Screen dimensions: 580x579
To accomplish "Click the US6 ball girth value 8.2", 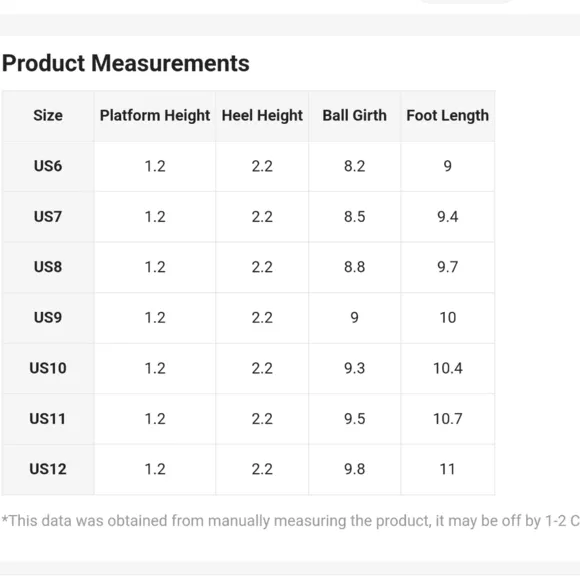I will 355,166.
